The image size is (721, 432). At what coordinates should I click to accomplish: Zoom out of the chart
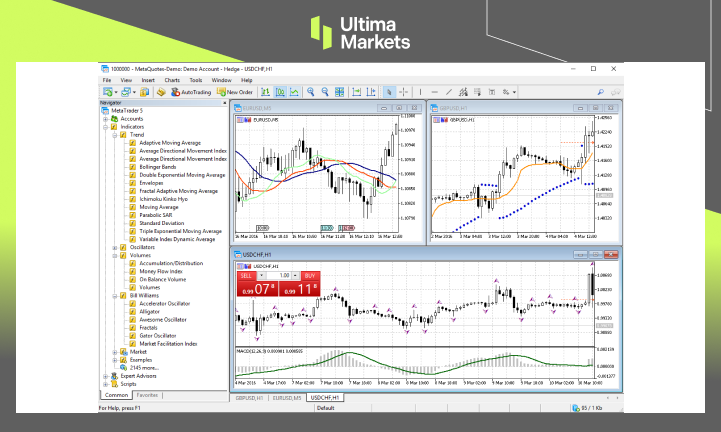[x=325, y=92]
